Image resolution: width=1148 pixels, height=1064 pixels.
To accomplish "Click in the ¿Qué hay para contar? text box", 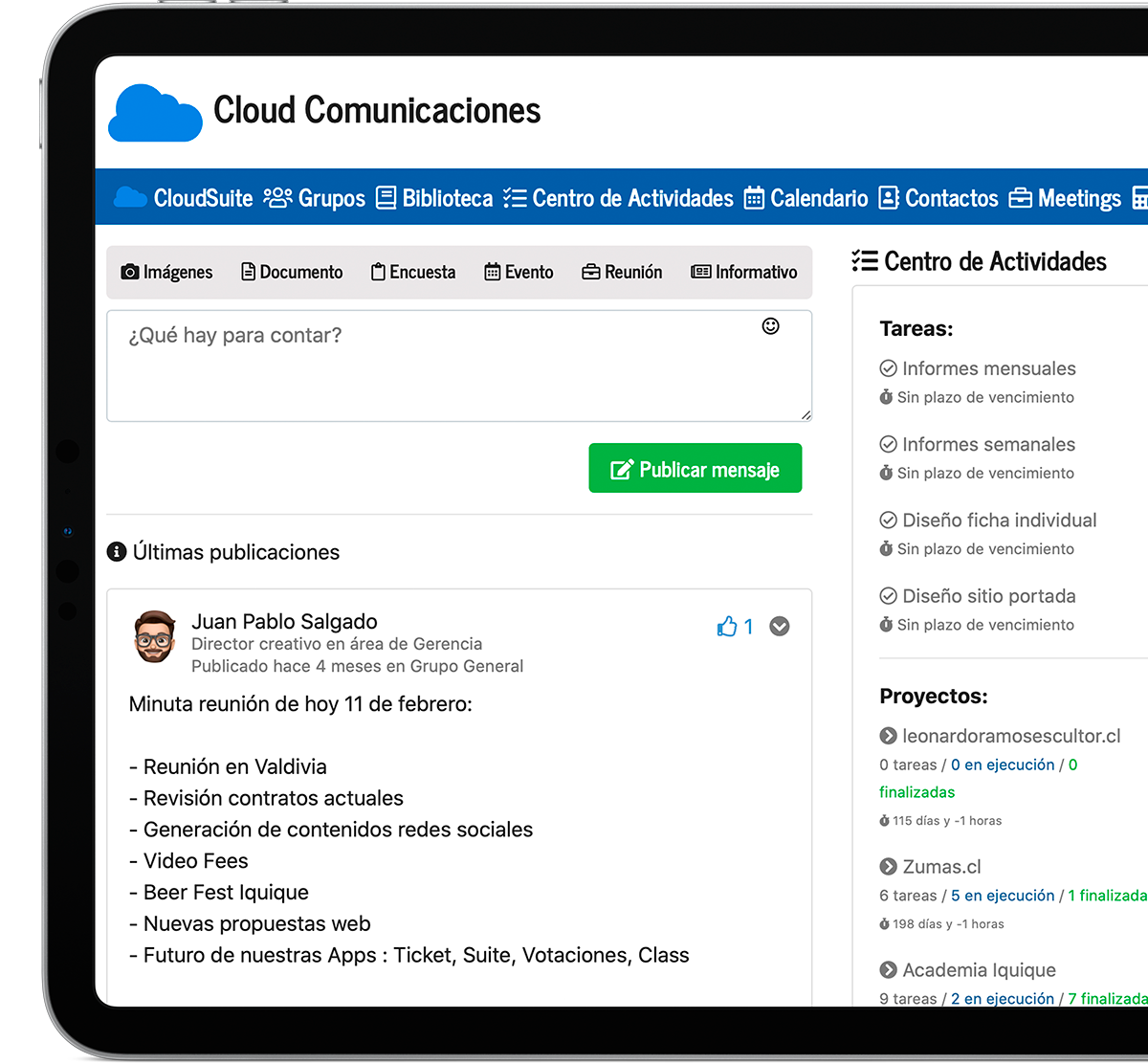I will pyautogui.click(x=459, y=366).
